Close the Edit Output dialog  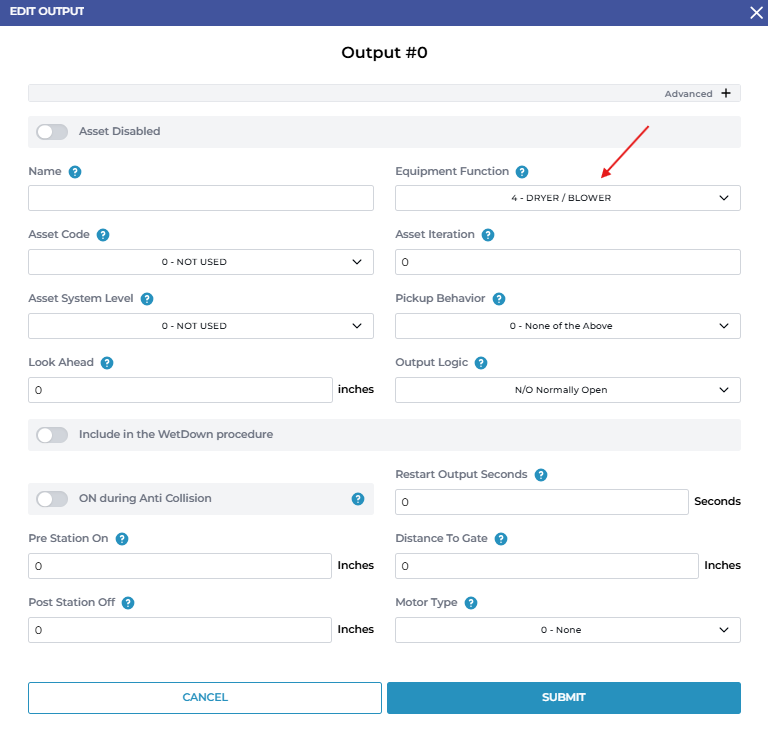click(x=756, y=12)
